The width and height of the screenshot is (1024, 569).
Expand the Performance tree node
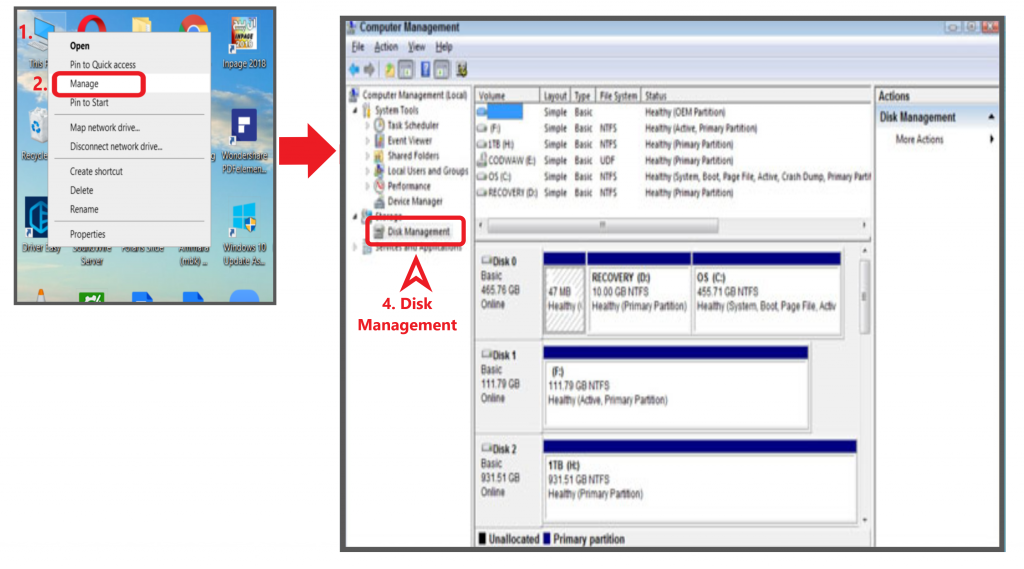click(367, 186)
